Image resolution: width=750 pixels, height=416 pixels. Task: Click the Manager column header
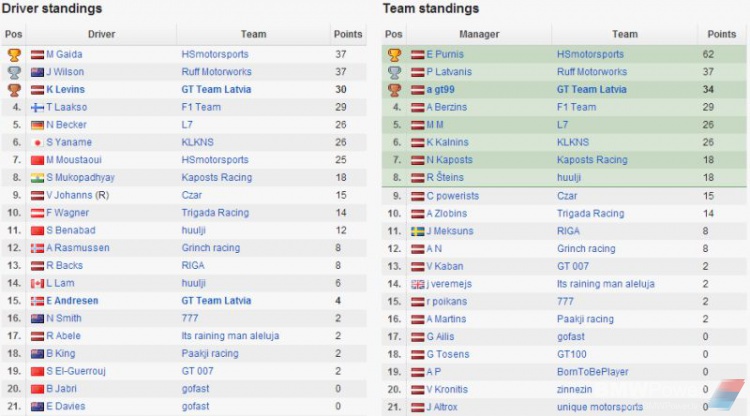[479, 34]
